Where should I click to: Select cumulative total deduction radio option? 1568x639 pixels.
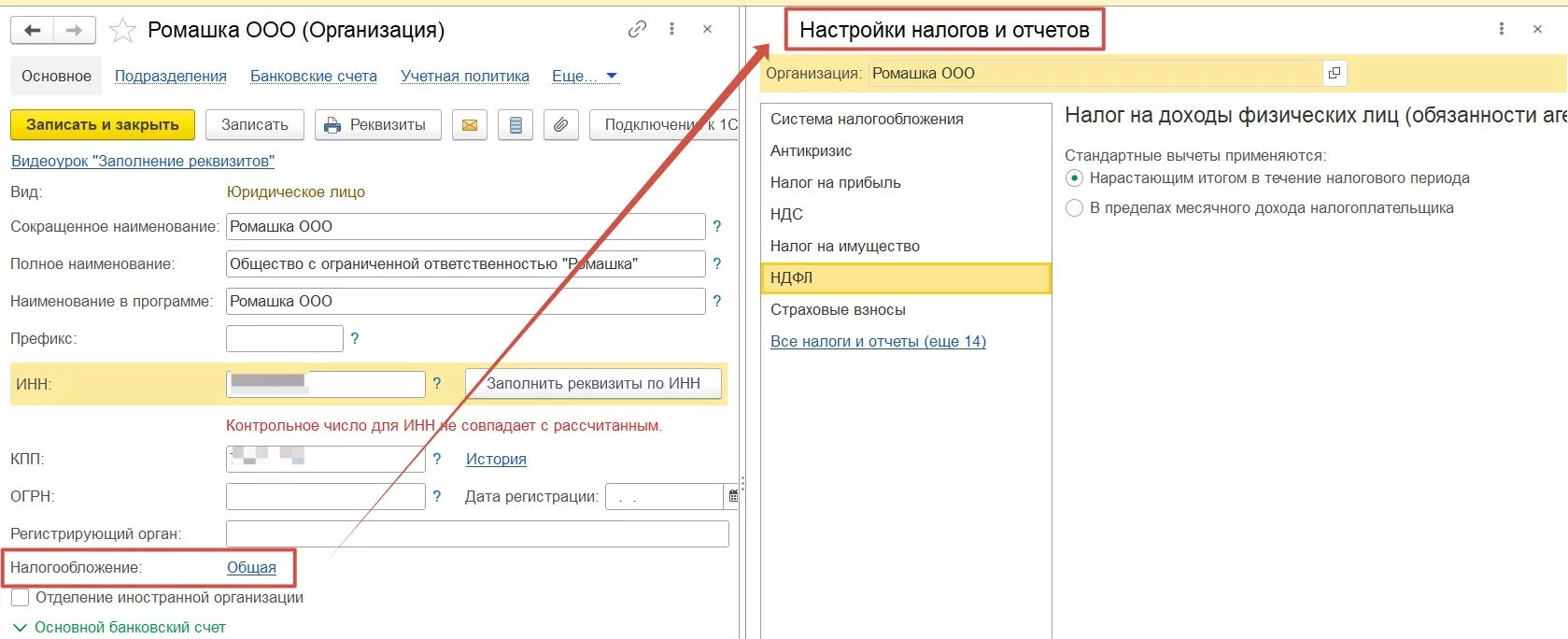1074,177
